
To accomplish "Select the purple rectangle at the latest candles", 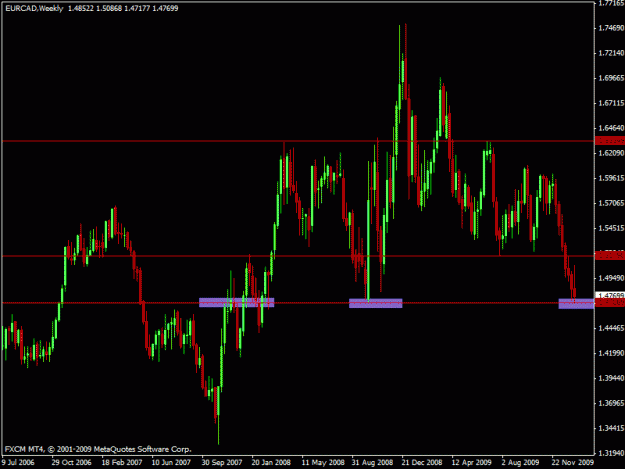I will point(576,304).
